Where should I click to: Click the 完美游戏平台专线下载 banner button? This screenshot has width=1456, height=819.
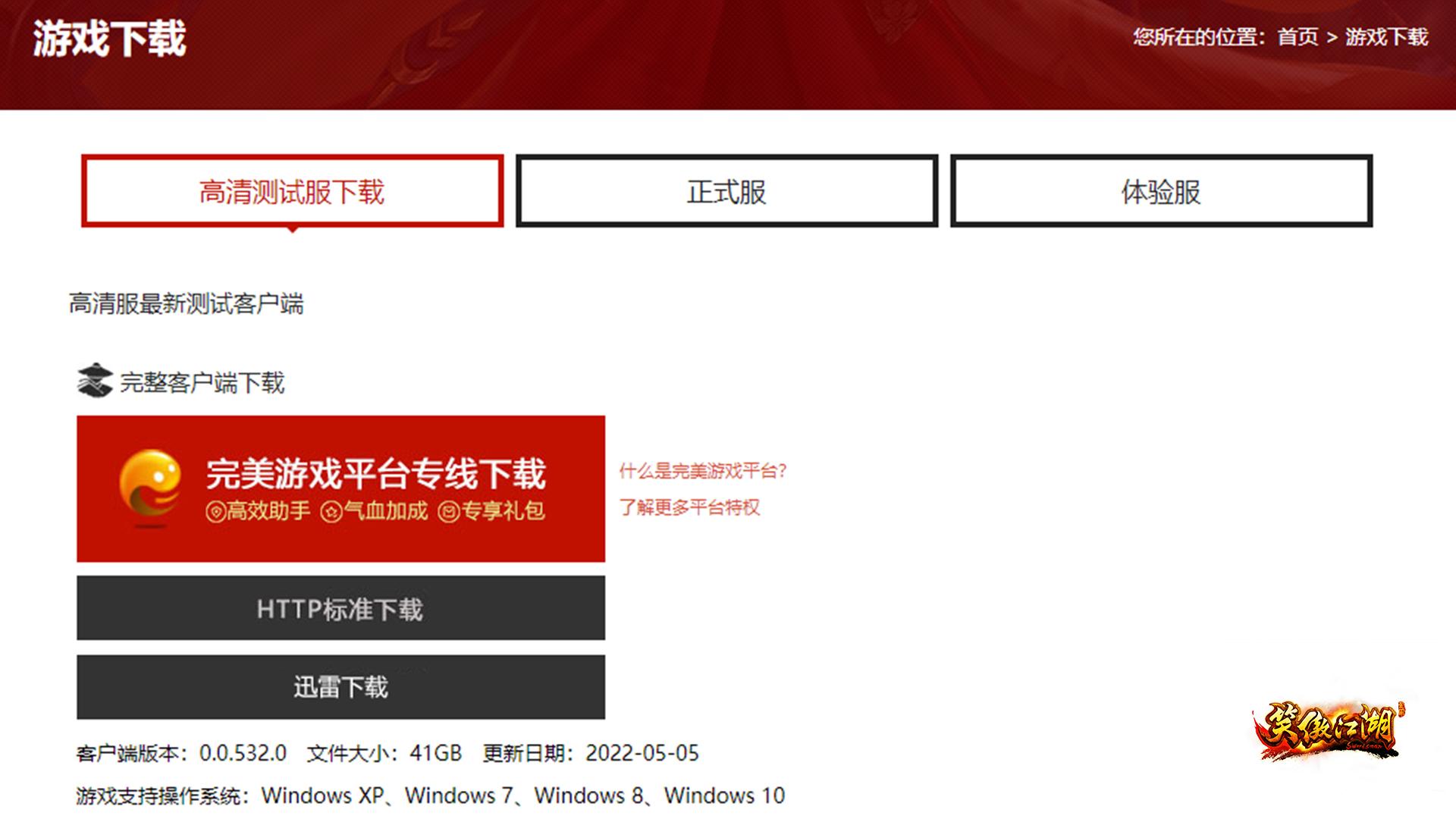click(x=340, y=488)
